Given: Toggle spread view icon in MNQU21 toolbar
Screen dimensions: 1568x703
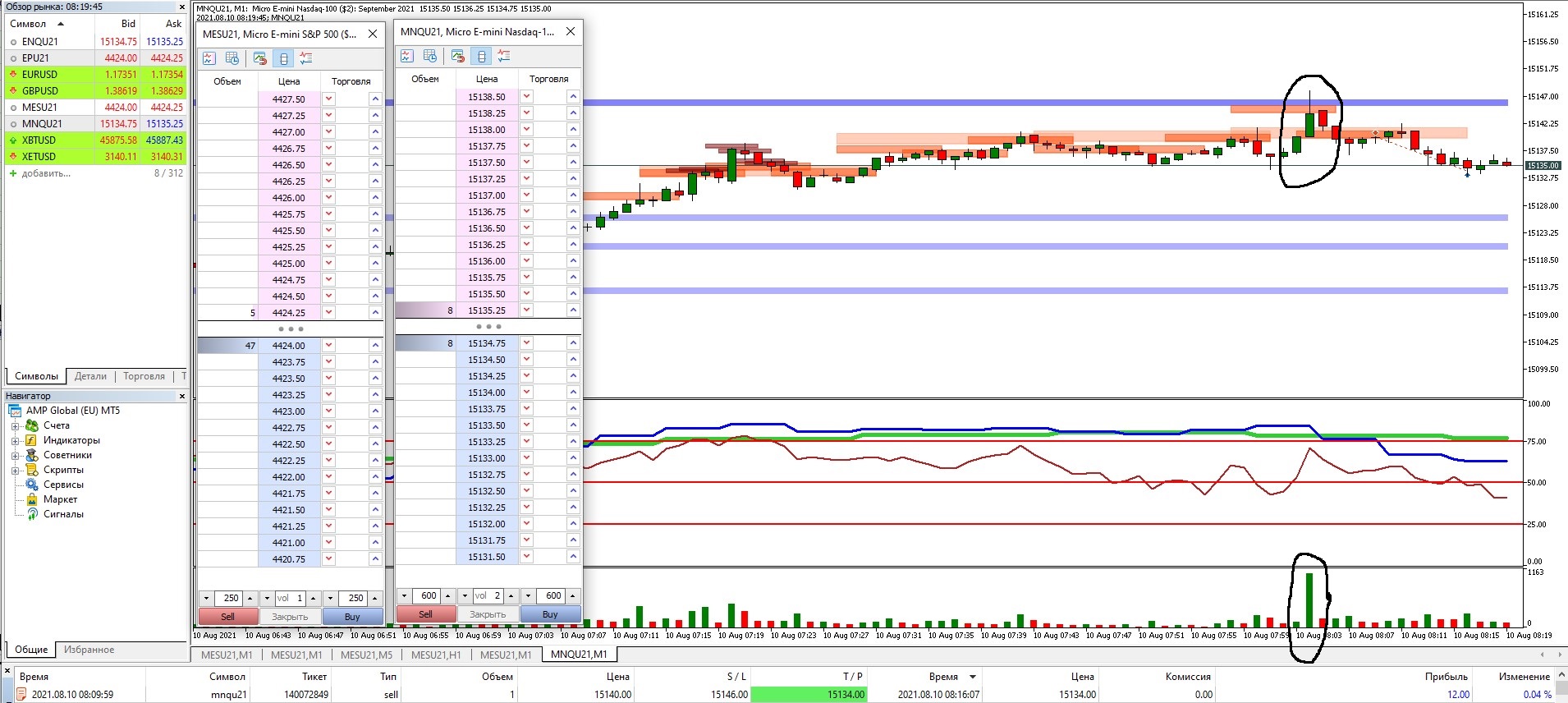Looking at the screenshot, I should [x=481, y=56].
